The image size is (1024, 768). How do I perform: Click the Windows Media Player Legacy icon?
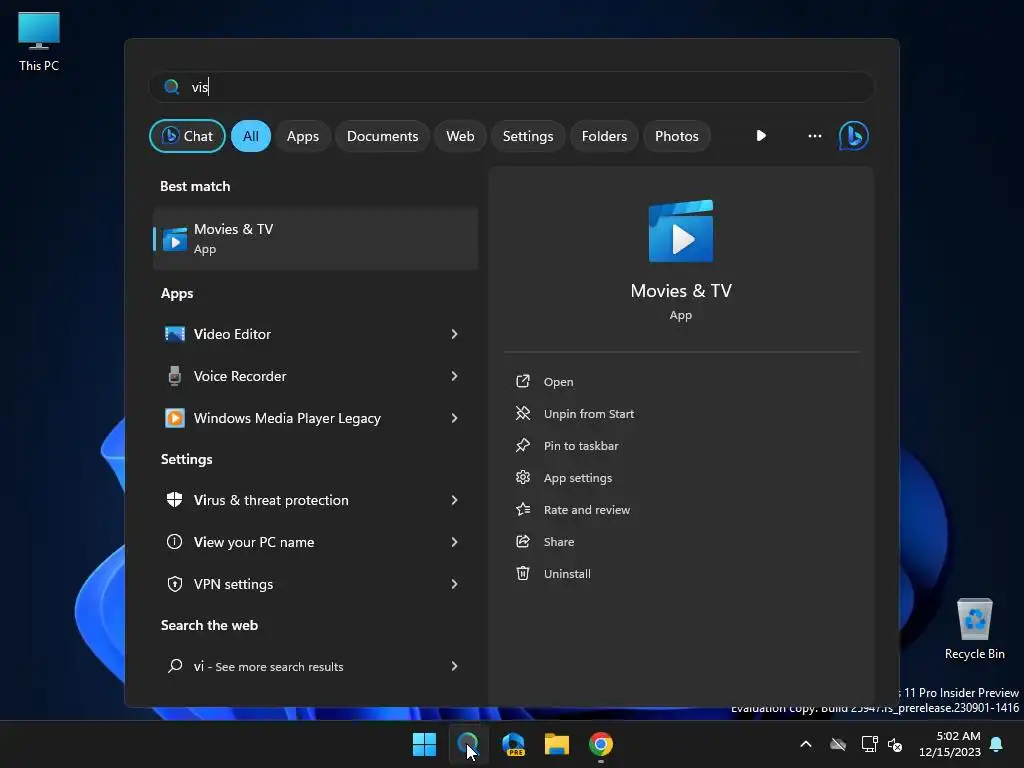coord(174,418)
